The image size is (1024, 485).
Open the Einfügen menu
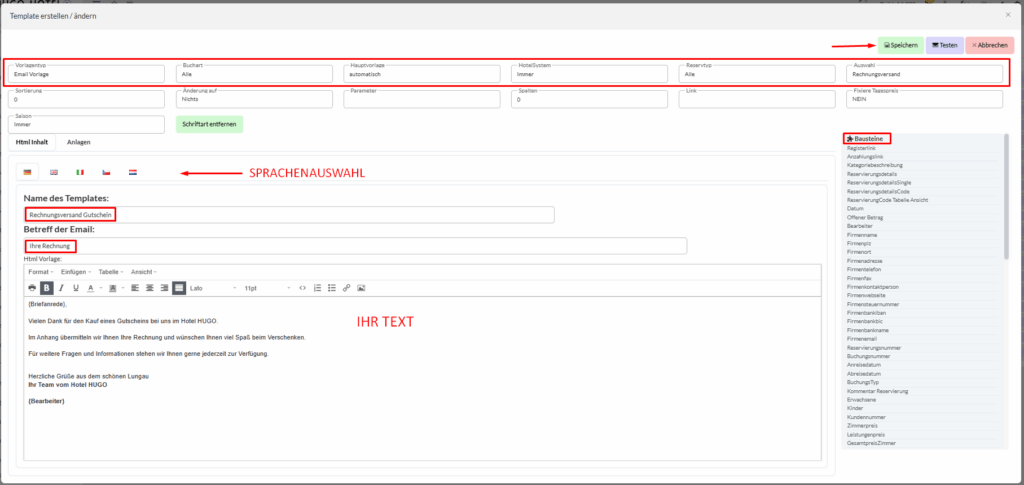pyautogui.click(x=76, y=272)
